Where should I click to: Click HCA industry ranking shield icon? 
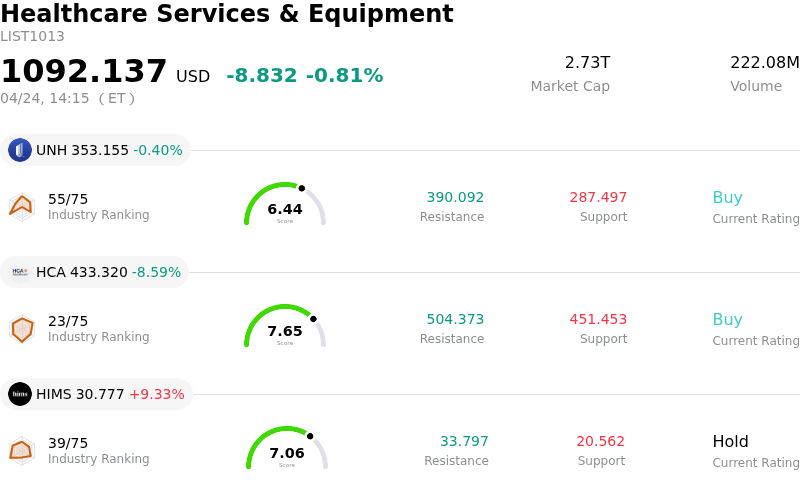(x=21, y=328)
